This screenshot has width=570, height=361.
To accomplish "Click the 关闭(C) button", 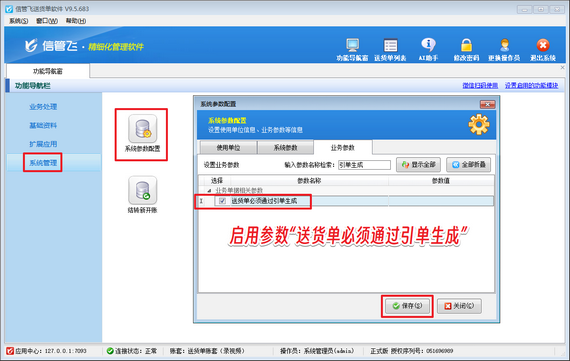I will 459,306.
